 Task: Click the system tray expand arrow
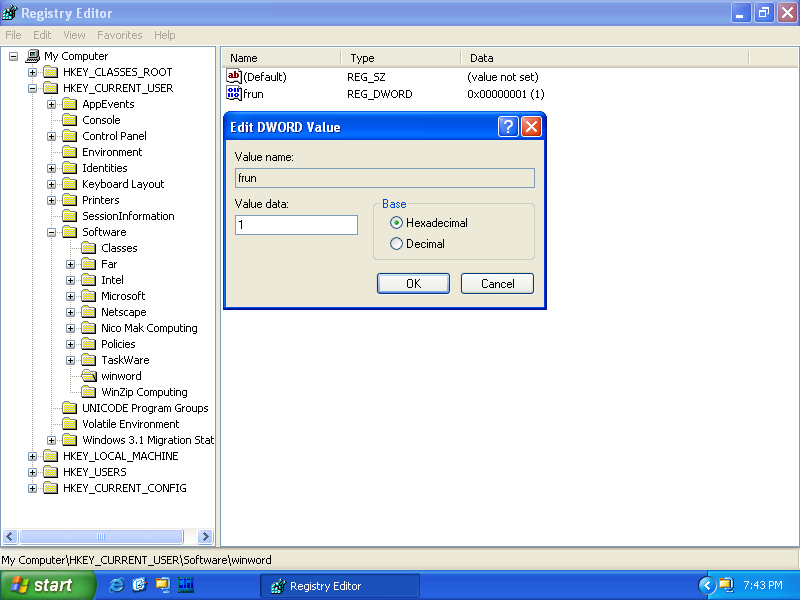pos(707,585)
